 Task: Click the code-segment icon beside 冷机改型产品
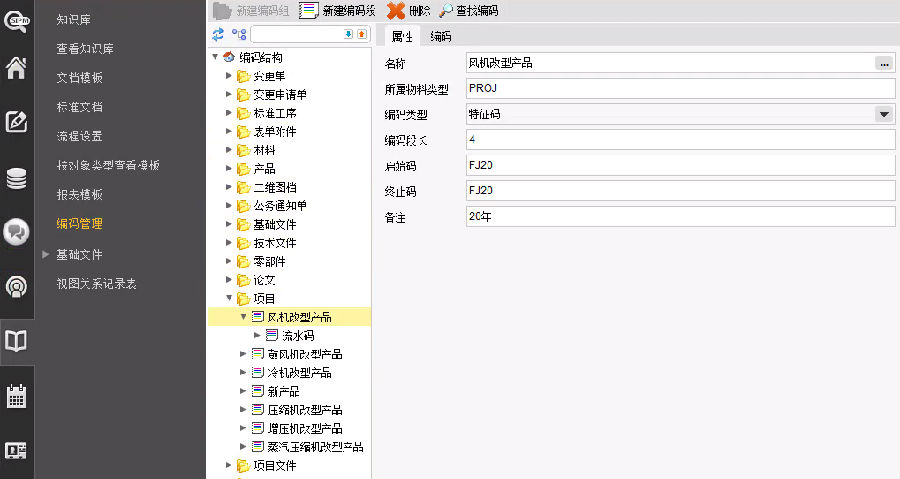point(258,372)
